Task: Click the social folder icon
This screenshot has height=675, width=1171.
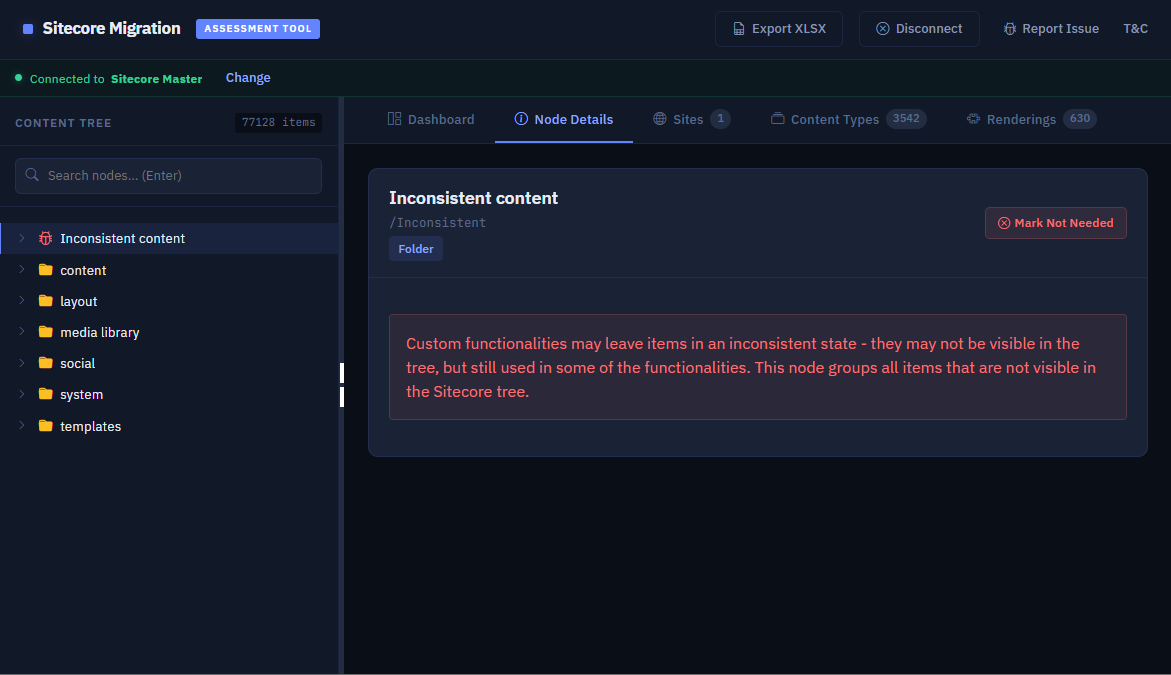Action: (45, 363)
